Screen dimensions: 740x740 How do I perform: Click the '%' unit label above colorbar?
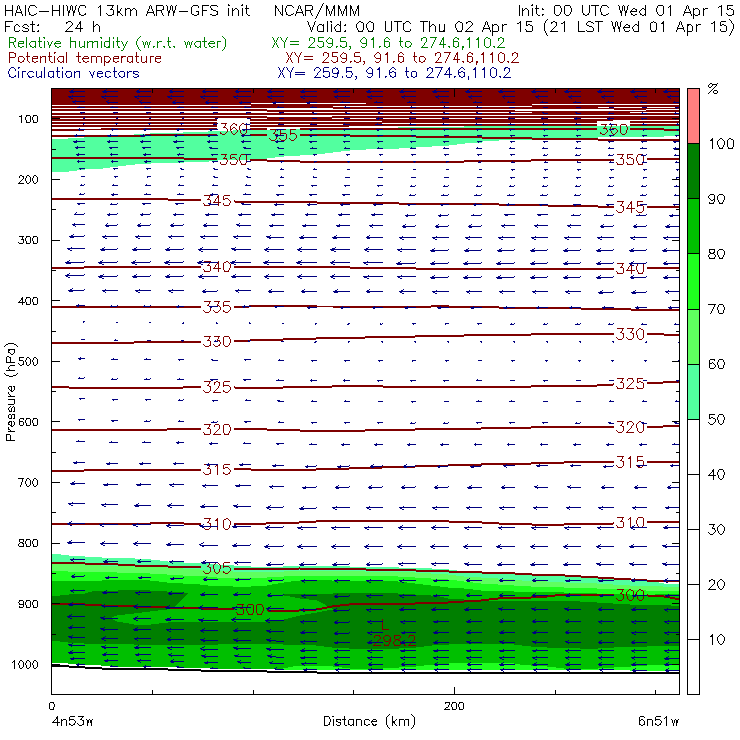pyautogui.click(x=713, y=89)
